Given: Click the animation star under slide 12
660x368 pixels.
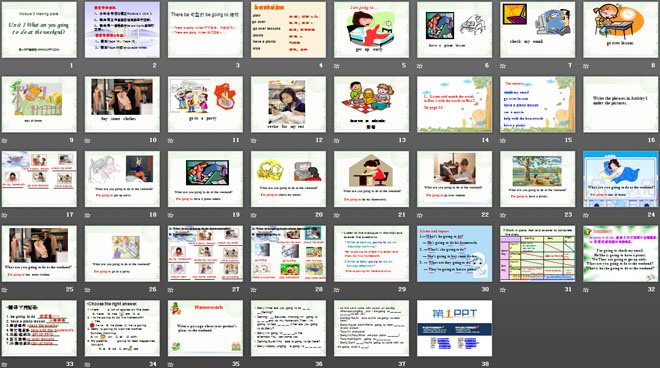Looking at the screenshot, I should pyautogui.click(x=253, y=141).
